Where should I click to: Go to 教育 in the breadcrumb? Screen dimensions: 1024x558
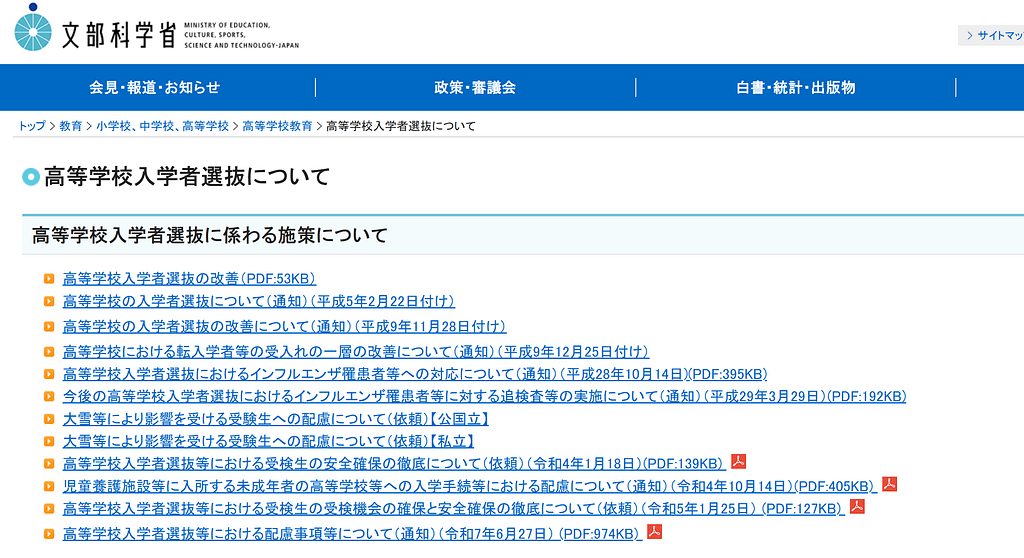(x=71, y=126)
